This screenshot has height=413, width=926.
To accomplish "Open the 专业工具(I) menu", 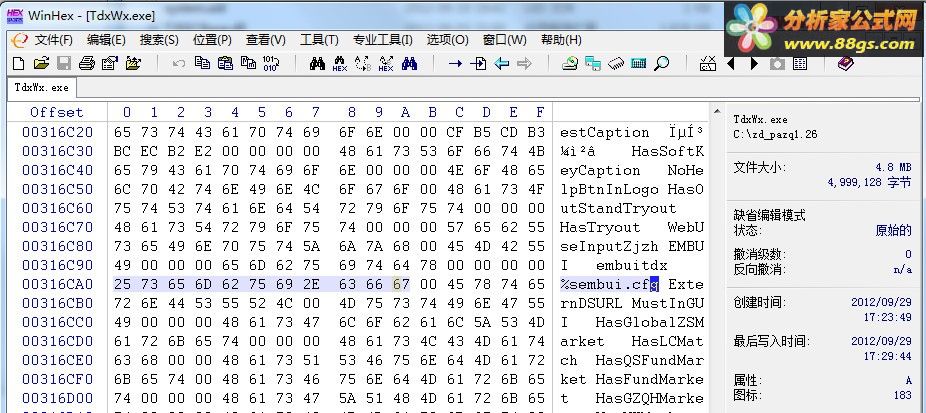I will click(383, 40).
